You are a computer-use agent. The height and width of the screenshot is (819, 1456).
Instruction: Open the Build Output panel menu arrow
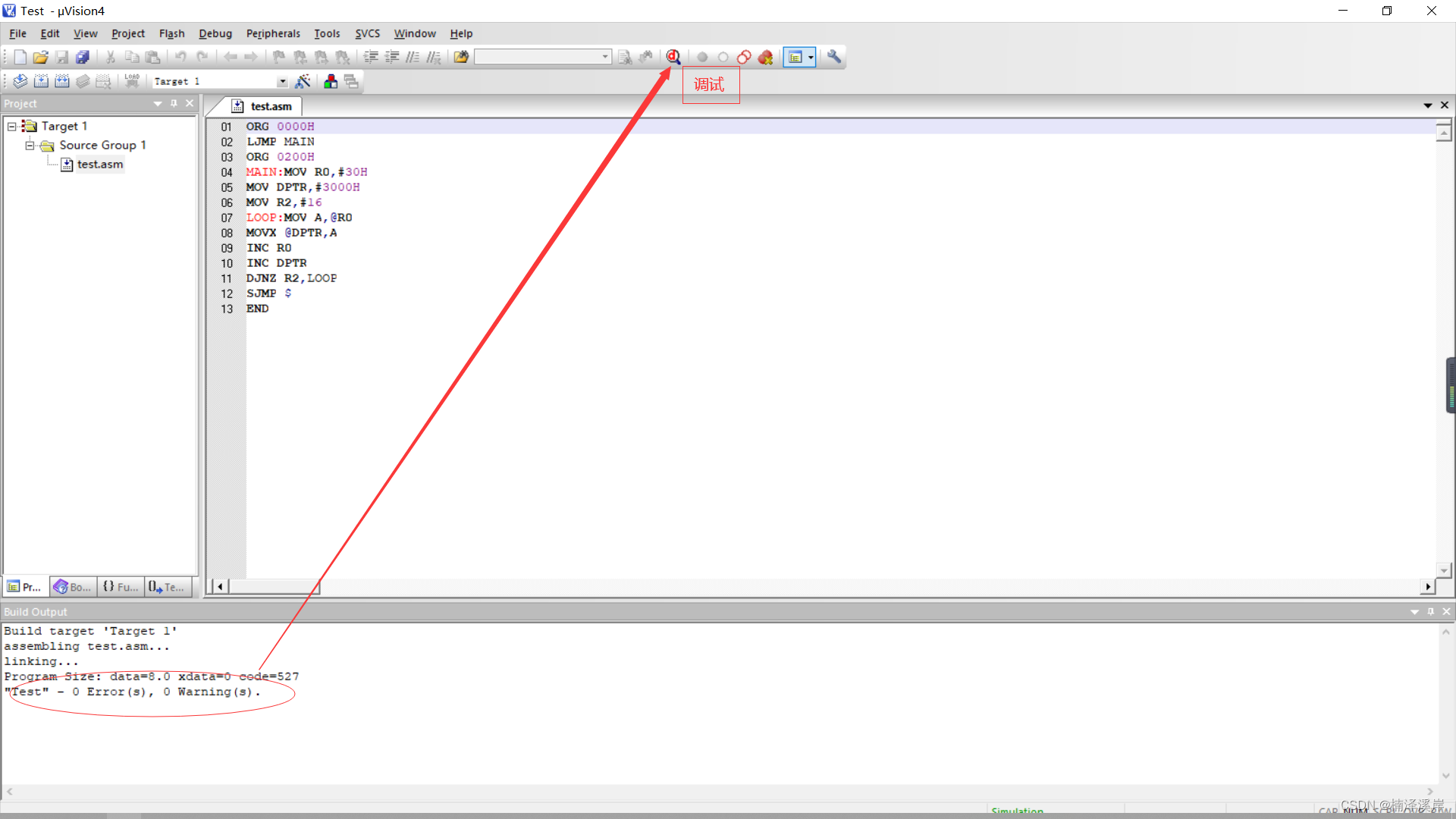tap(1414, 612)
